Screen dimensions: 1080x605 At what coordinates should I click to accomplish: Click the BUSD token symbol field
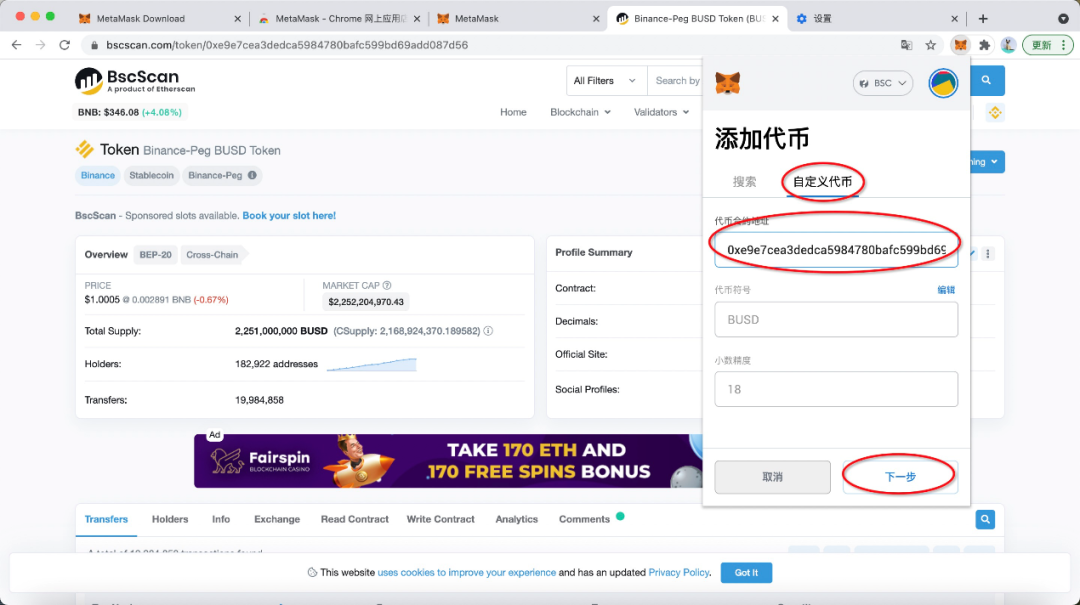click(x=836, y=320)
